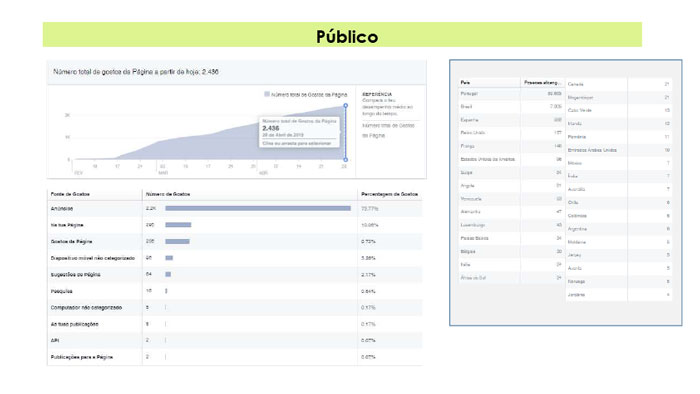The height and width of the screenshot is (394, 700).
Task: Select 'Publicações para a Página' row label
Action: coord(82,357)
